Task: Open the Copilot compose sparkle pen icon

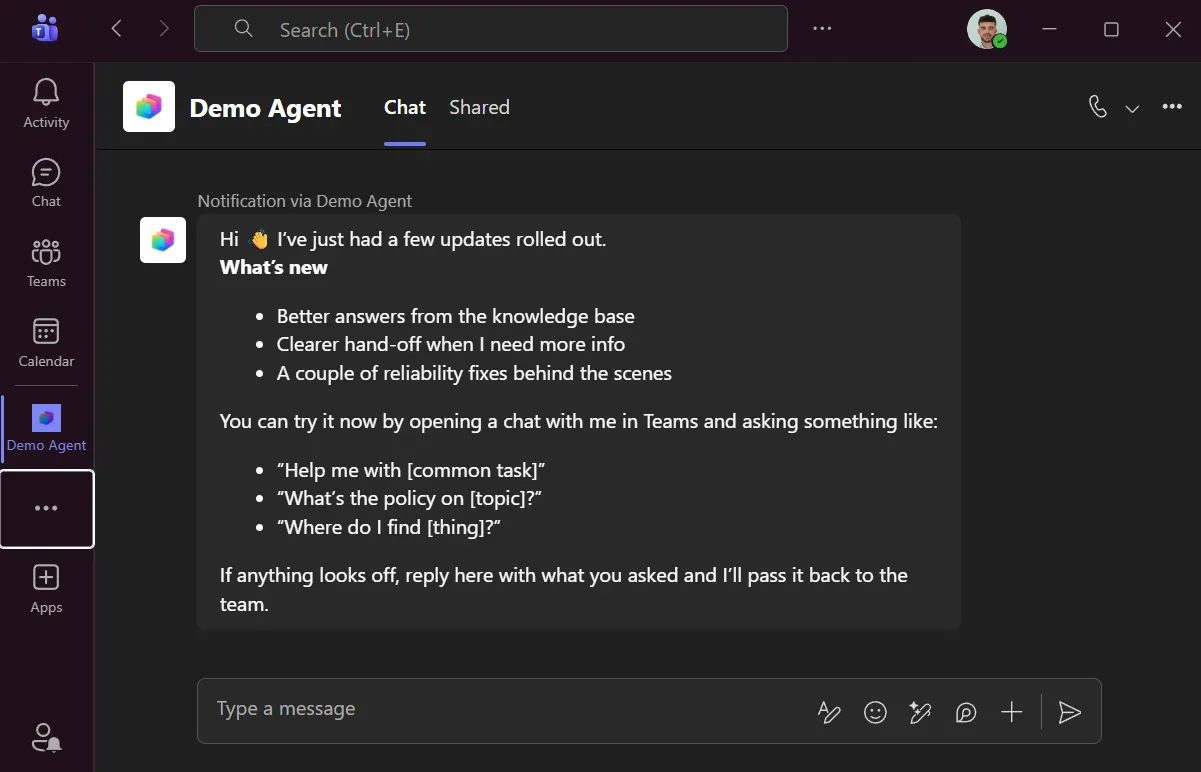Action: point(920,712)
